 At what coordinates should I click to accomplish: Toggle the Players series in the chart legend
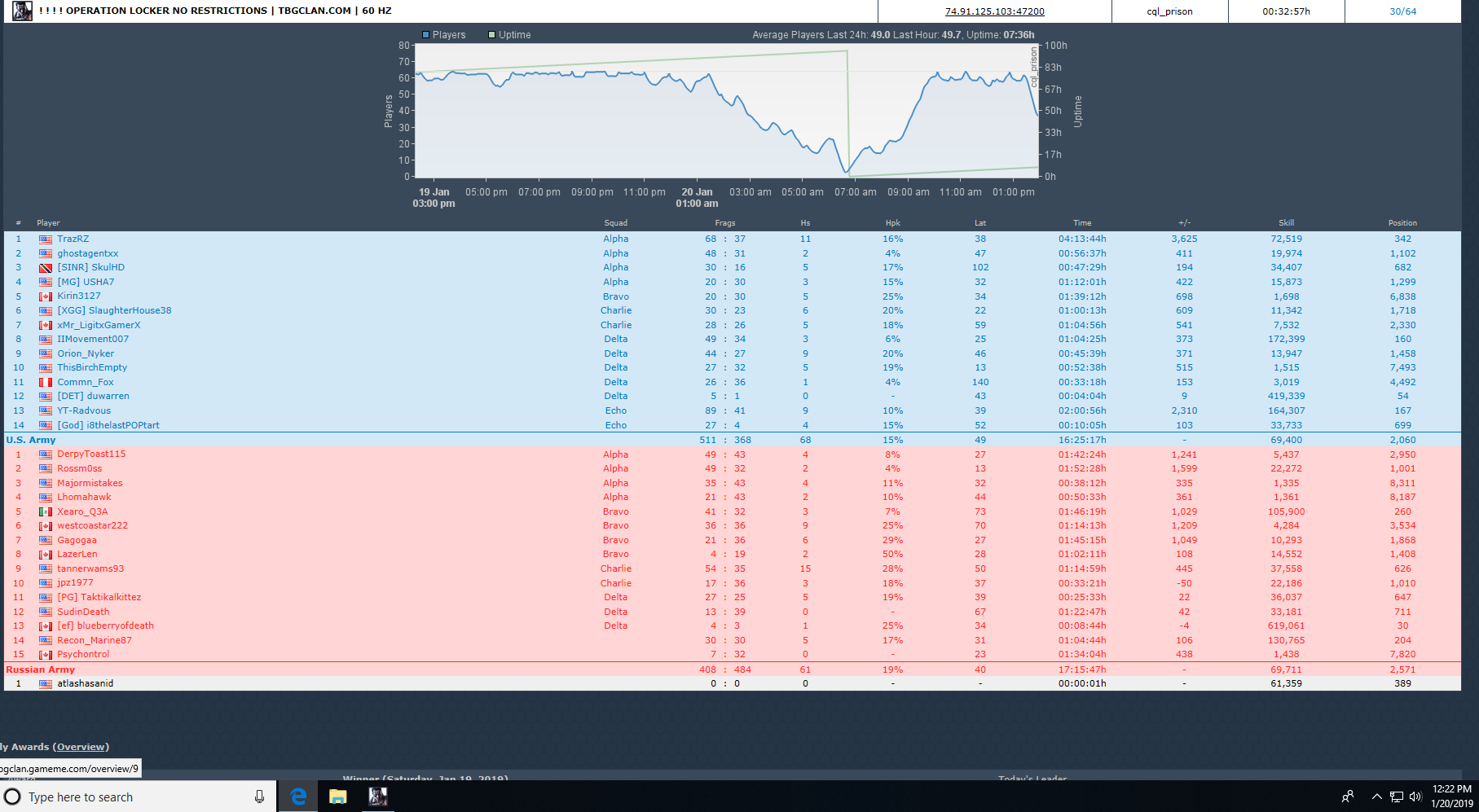(x=443, y=35)
